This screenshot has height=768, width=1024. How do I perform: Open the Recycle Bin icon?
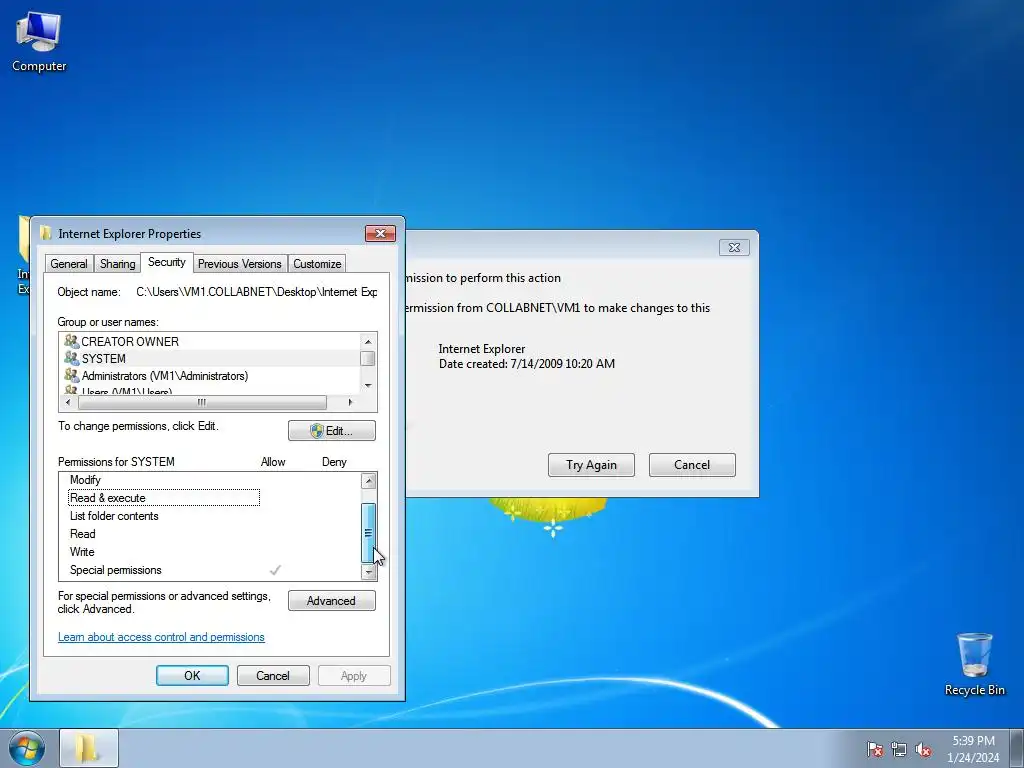[974, 664]
